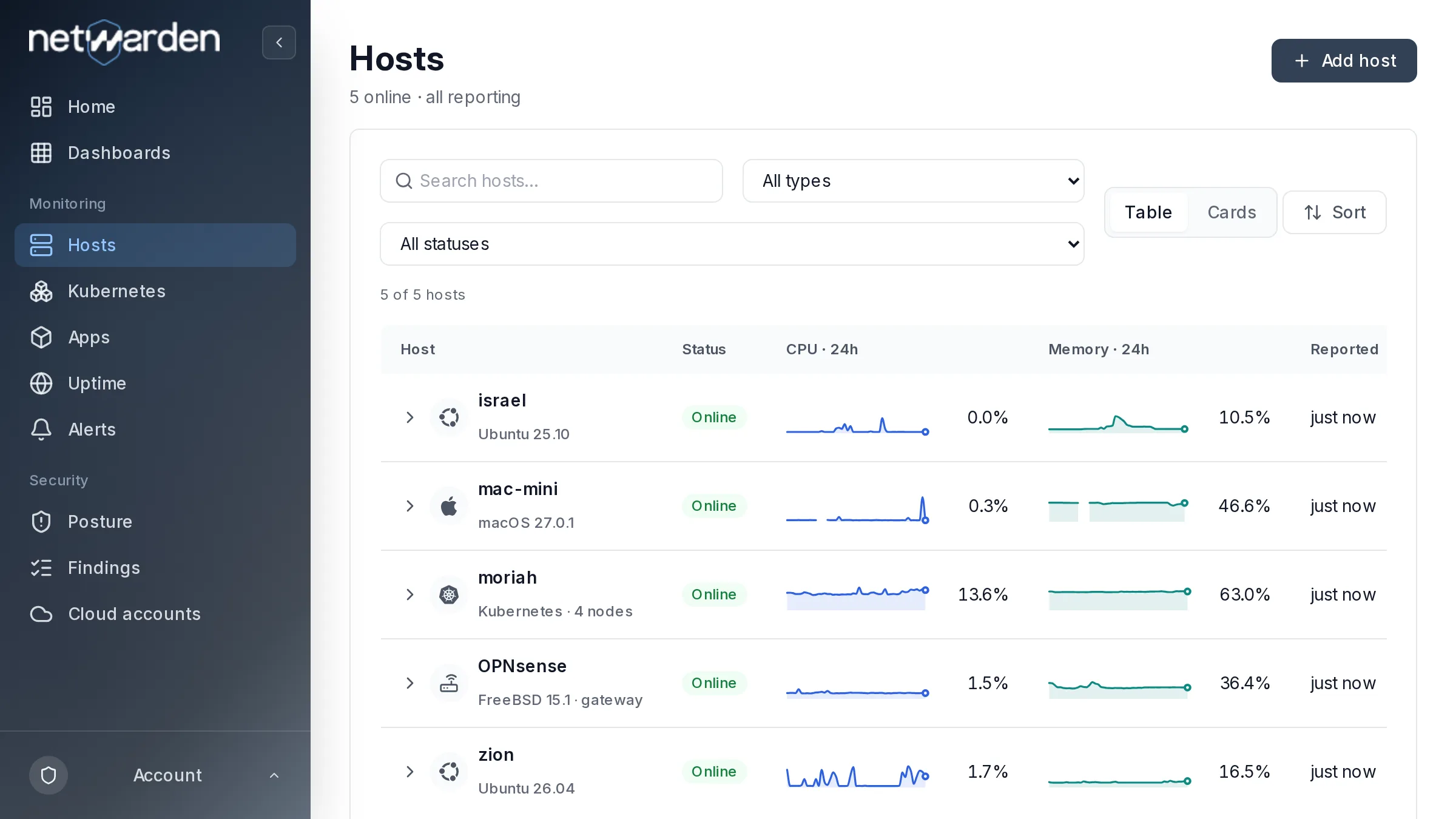This screenshot has height=819, width=1456.
Task: Click the Host column header
Action: click(x=417, y=349)
